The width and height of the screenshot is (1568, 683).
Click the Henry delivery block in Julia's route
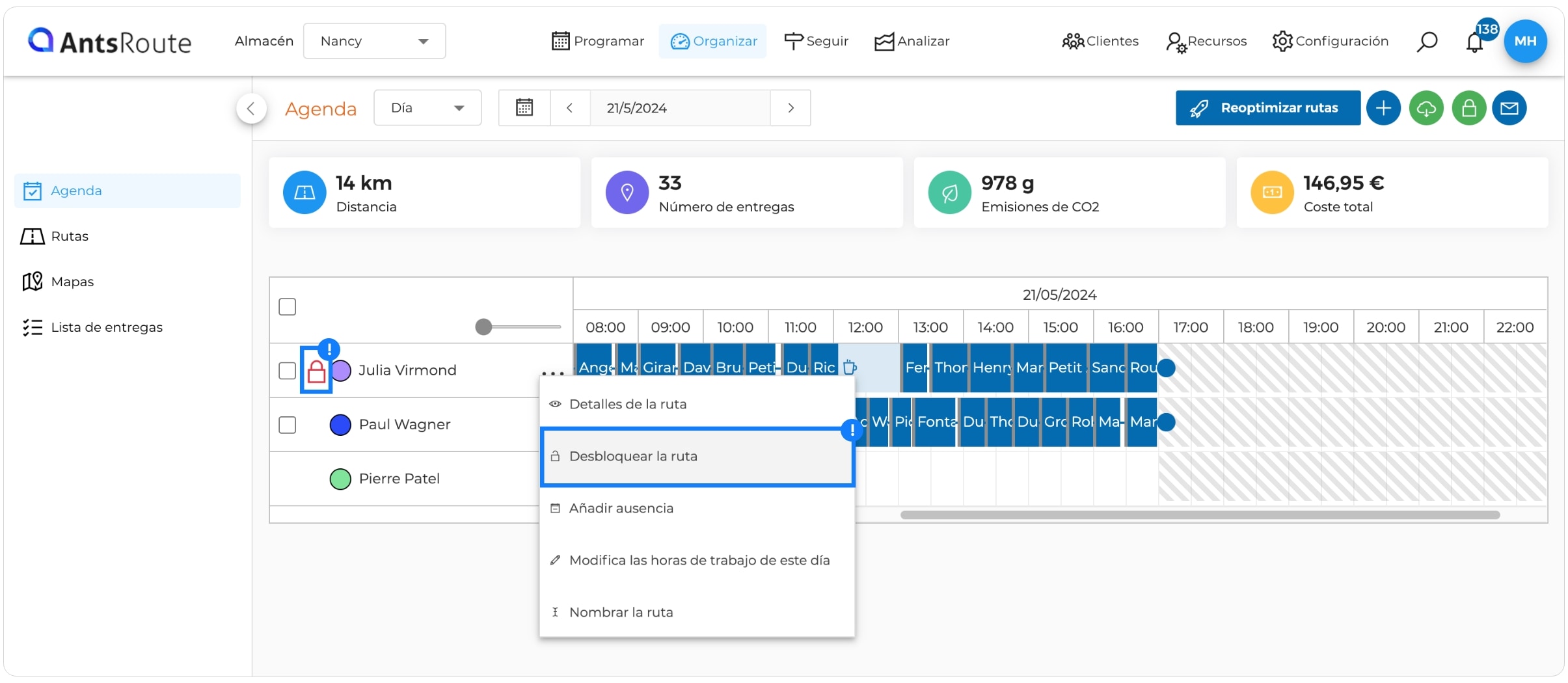[991, 368]
